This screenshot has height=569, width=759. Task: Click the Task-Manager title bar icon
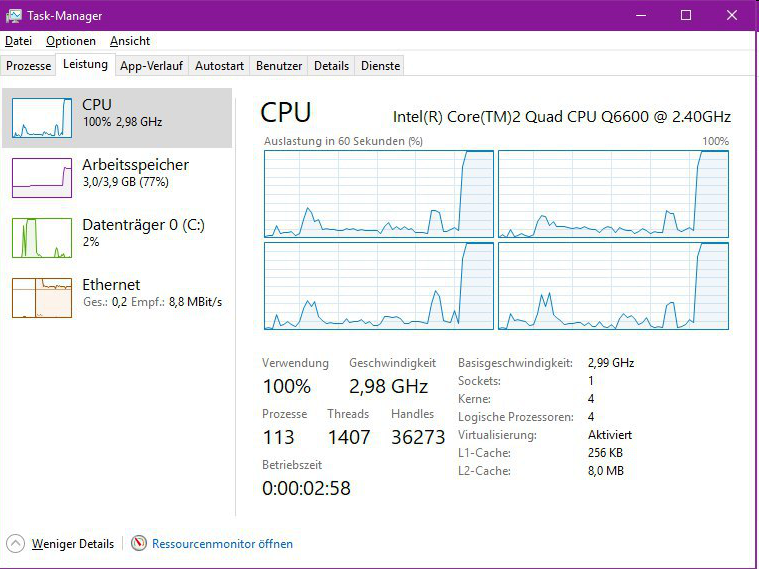pos(14,15)
